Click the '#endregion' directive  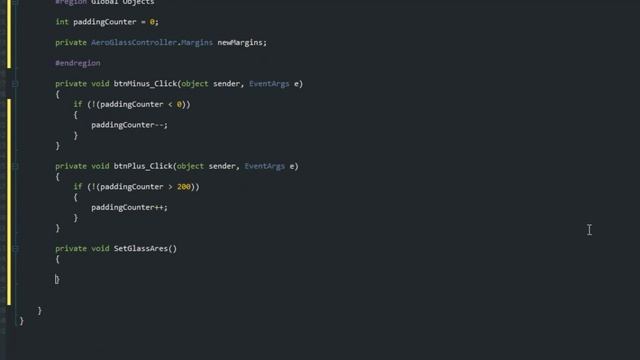pos(78,63)
